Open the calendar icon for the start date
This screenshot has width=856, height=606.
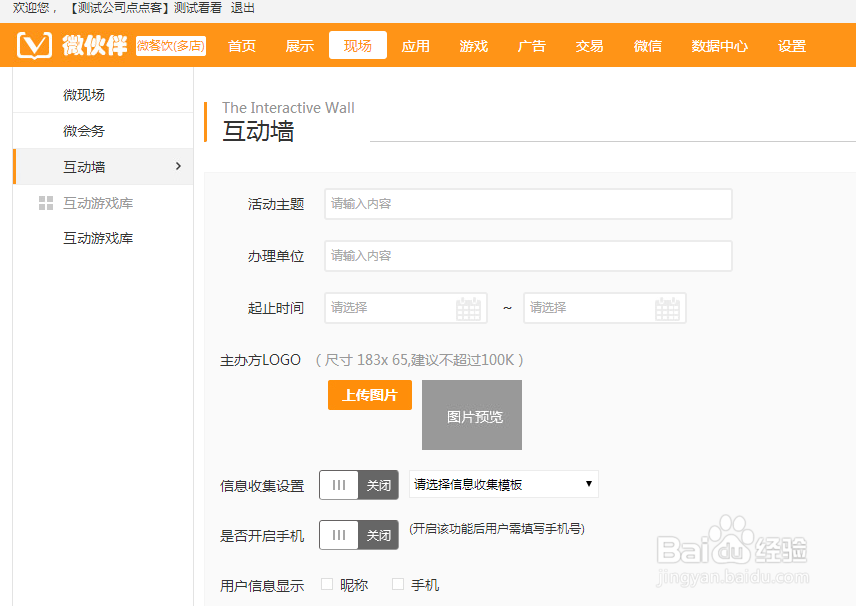tap(468, 308)
